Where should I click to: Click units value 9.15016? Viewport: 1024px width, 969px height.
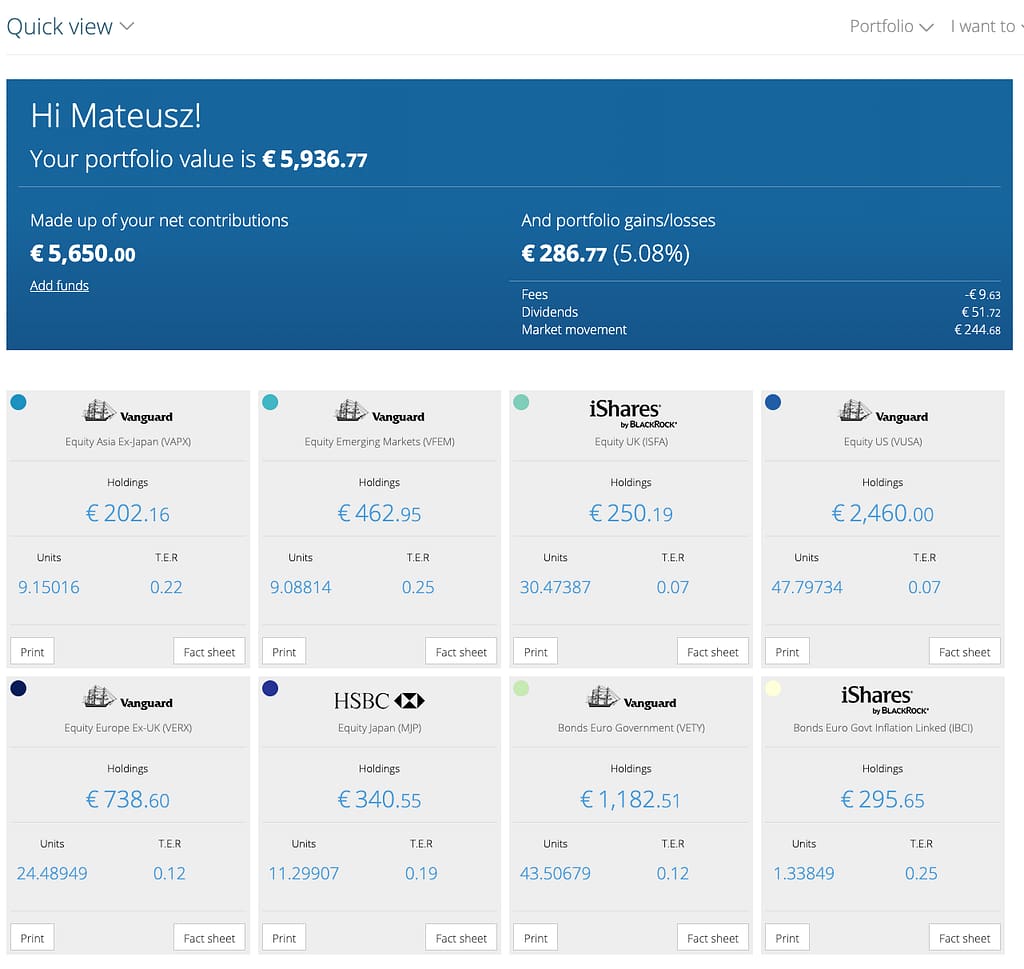pos(49,587)
